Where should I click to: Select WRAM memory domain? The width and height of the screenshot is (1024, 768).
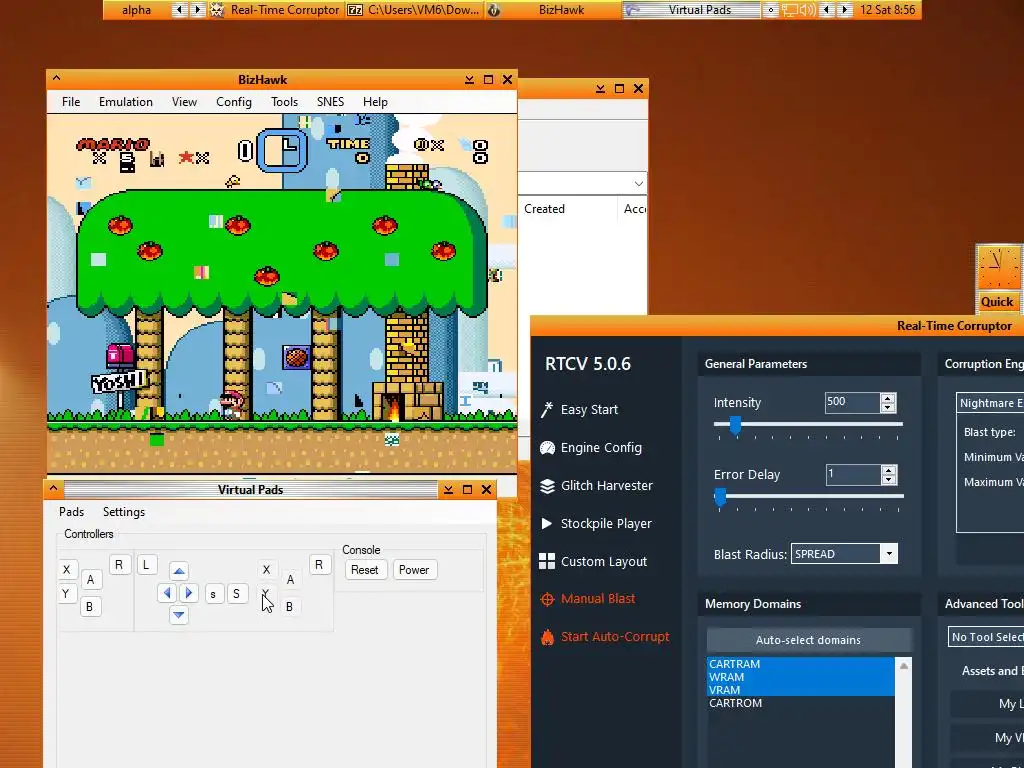801,677
